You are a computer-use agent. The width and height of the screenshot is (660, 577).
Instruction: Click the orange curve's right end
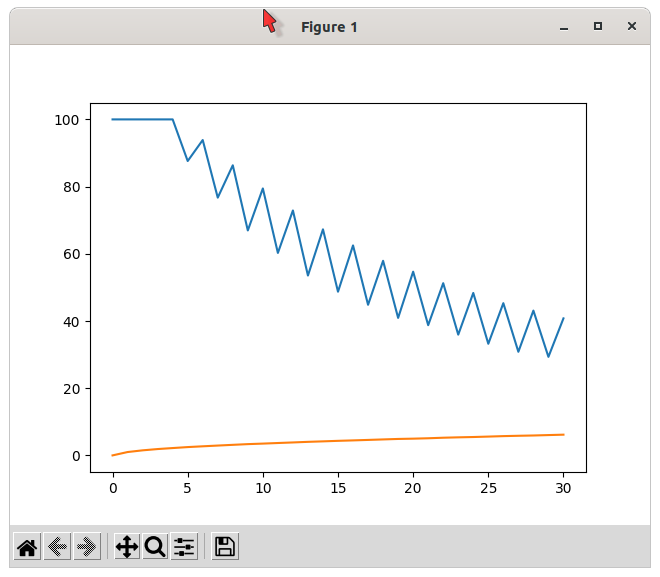tap(563, 435)
